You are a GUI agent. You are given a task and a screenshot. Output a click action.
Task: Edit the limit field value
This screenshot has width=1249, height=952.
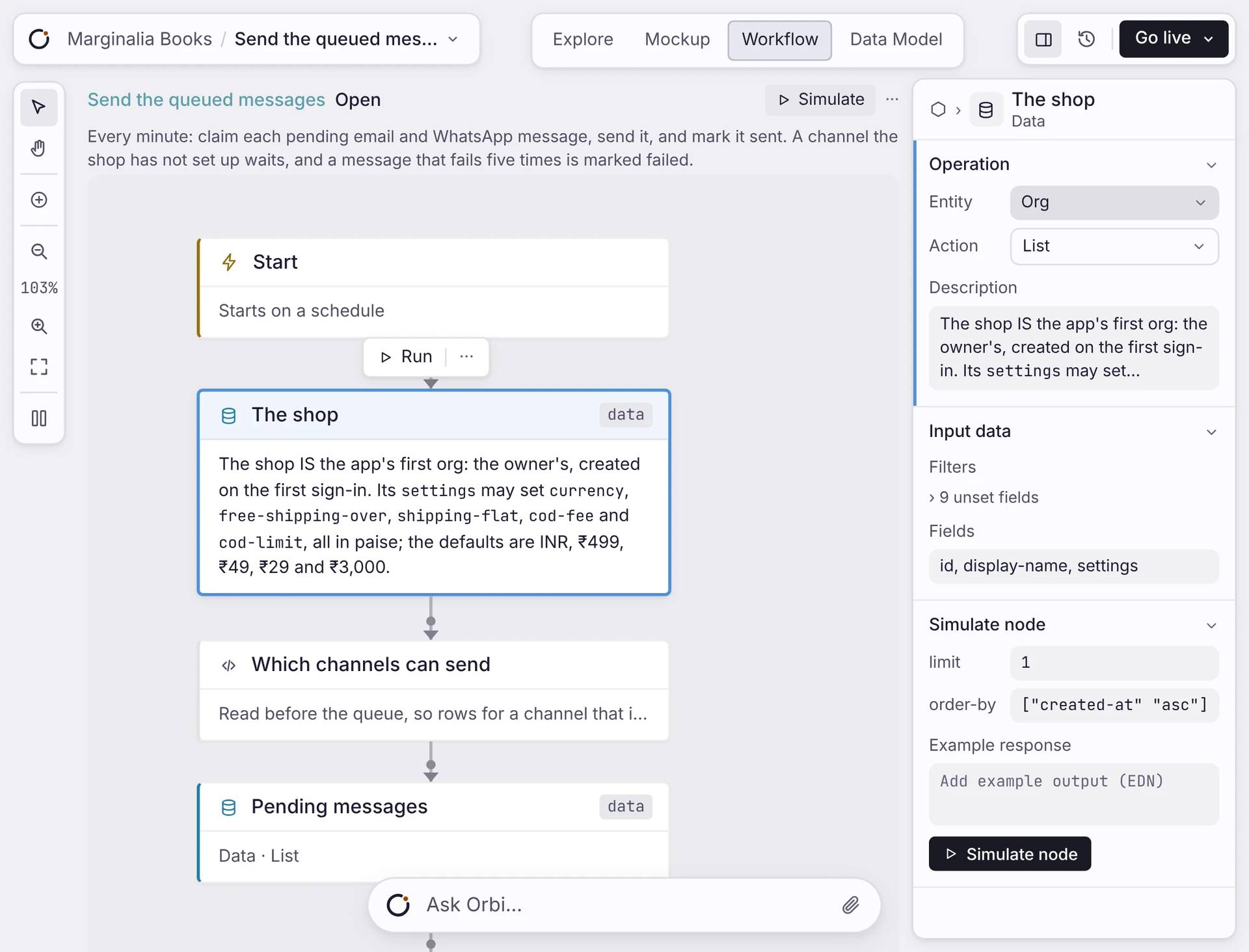click(1114, 663)
